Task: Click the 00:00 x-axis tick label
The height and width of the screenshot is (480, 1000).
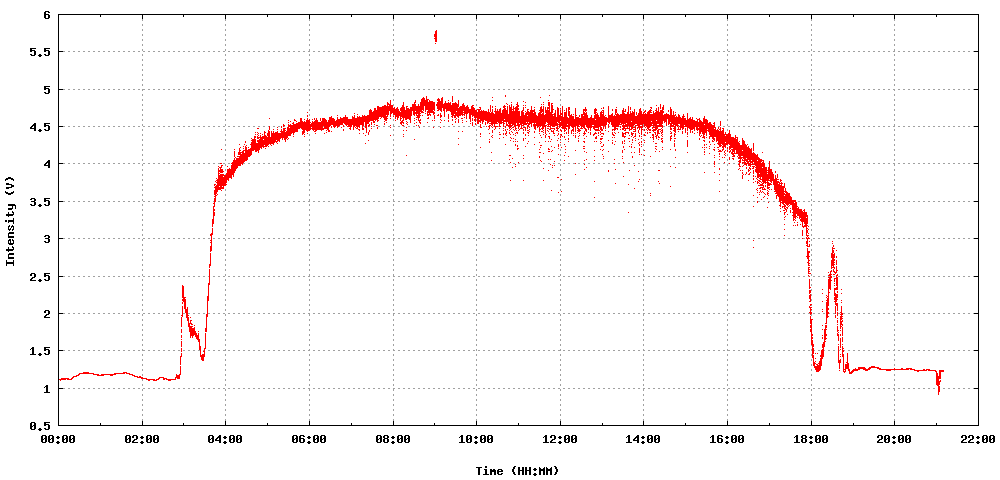Action: [59, 439]
